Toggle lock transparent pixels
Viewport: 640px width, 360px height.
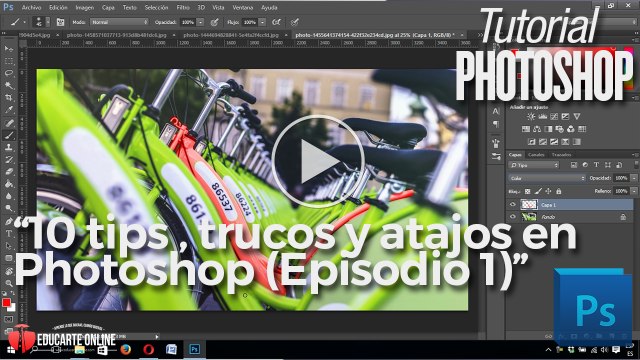pyautogui.click(x=527, y=191)
